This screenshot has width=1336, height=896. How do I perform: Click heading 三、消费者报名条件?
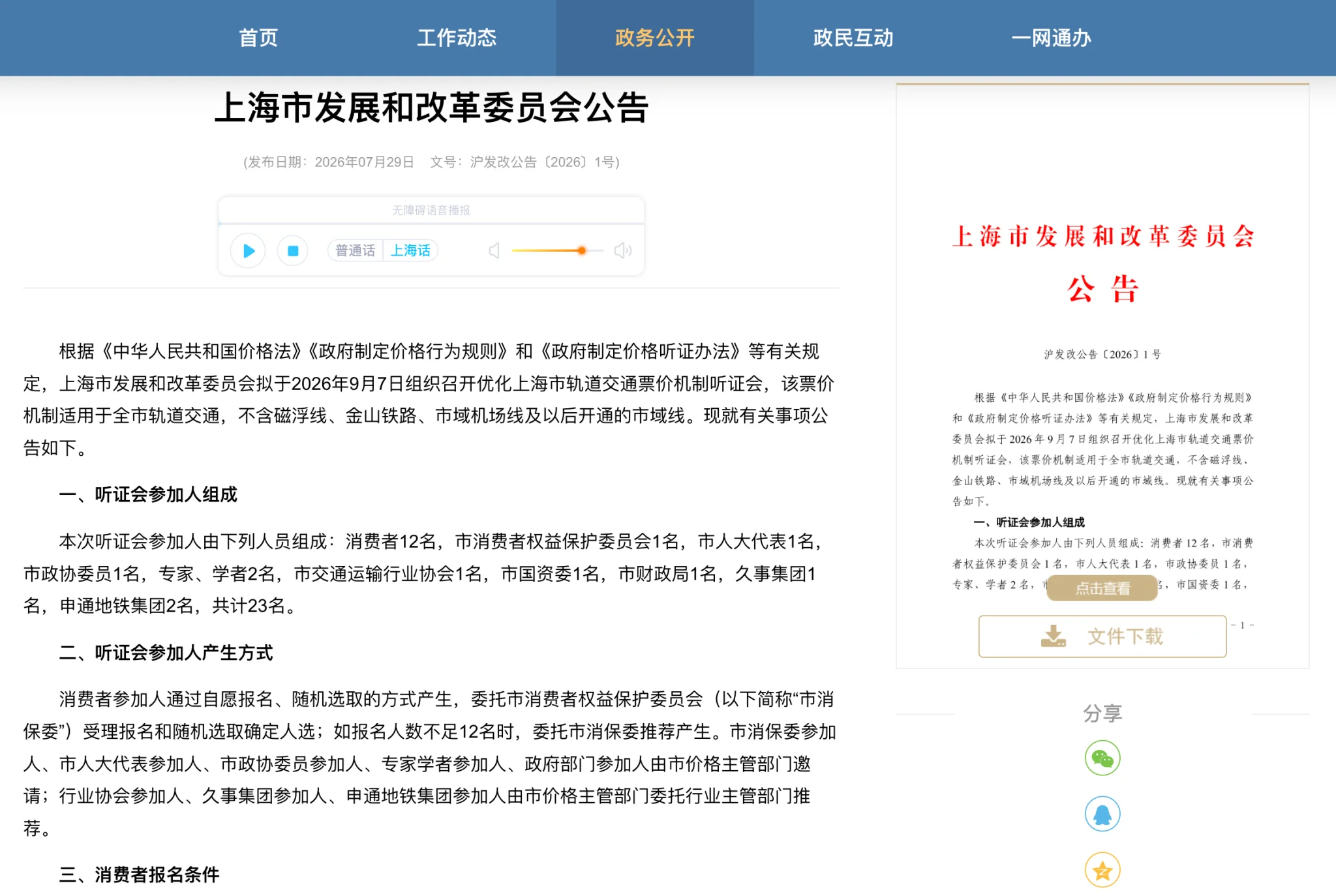point(139,874)
